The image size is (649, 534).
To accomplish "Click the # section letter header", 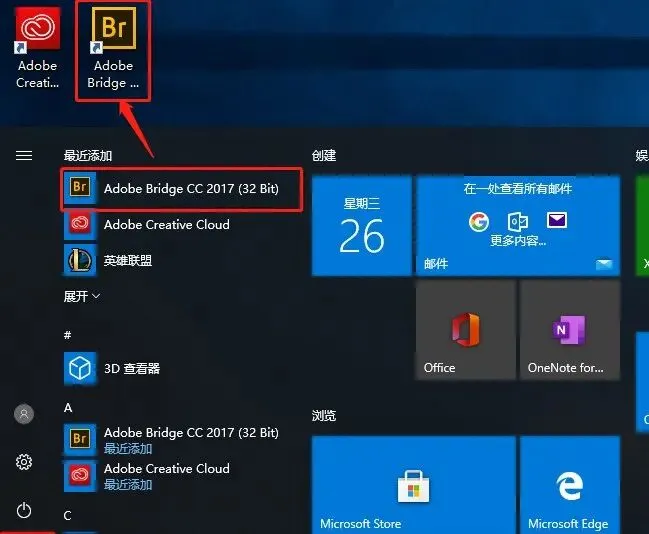I will tap(68, 334).
